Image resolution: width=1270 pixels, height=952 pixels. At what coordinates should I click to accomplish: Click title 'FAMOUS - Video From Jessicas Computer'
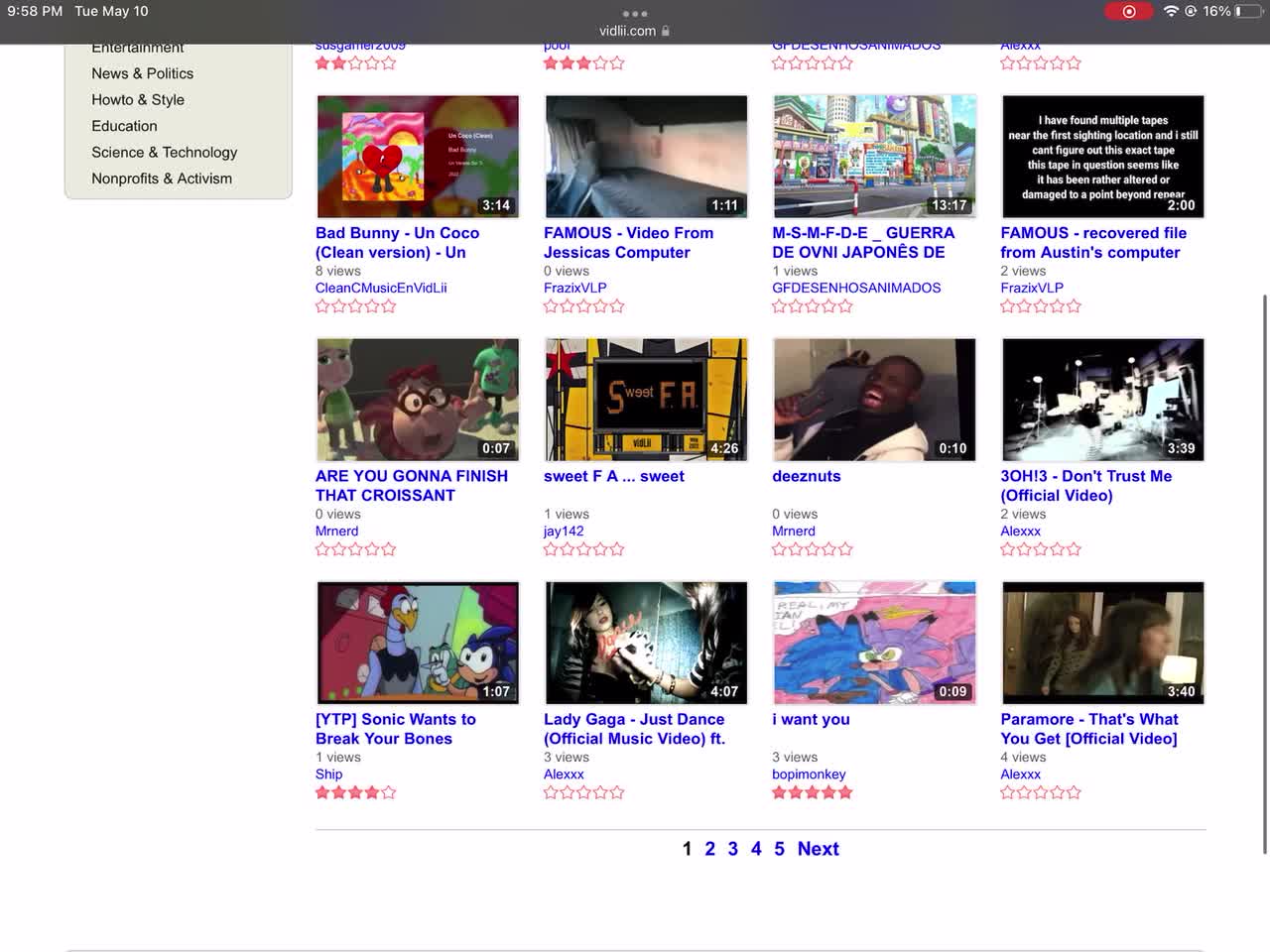tap(628, 243)
